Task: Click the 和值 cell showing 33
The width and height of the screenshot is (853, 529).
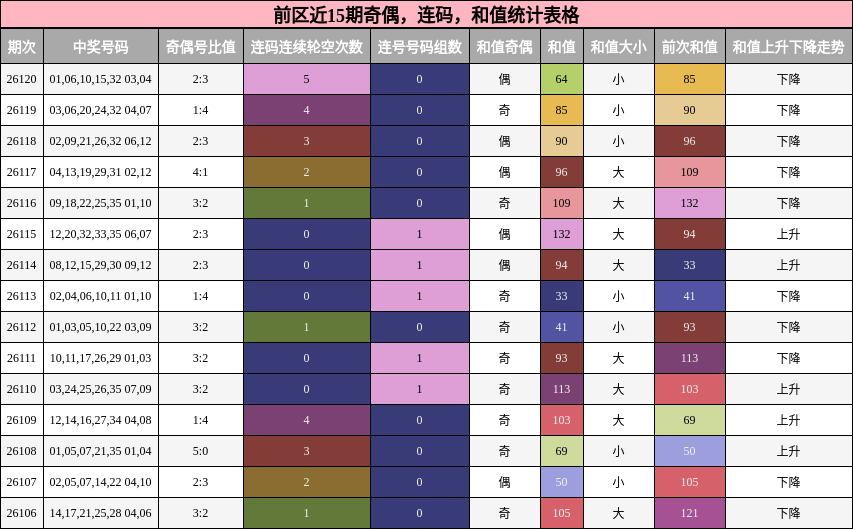Action: [562, 296]
